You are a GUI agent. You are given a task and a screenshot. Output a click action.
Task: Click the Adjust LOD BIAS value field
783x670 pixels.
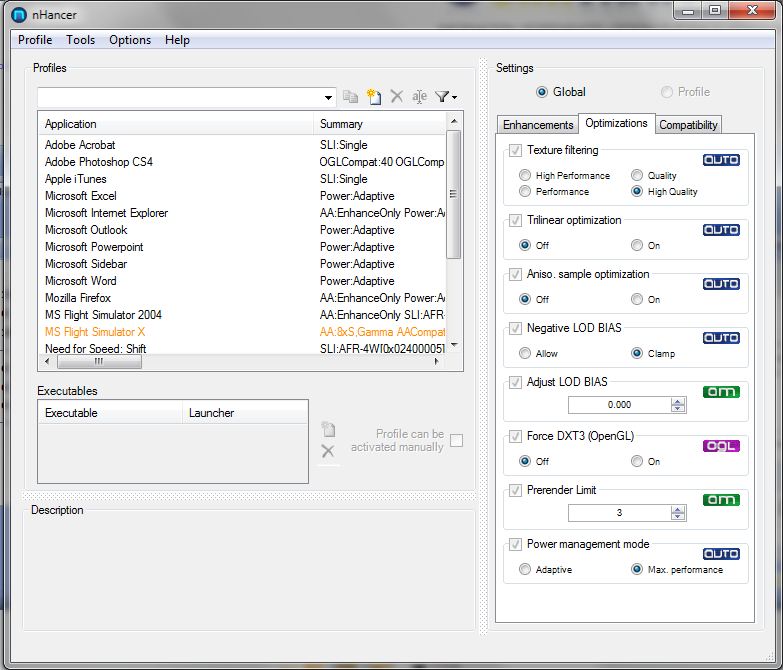pos(619,405)
